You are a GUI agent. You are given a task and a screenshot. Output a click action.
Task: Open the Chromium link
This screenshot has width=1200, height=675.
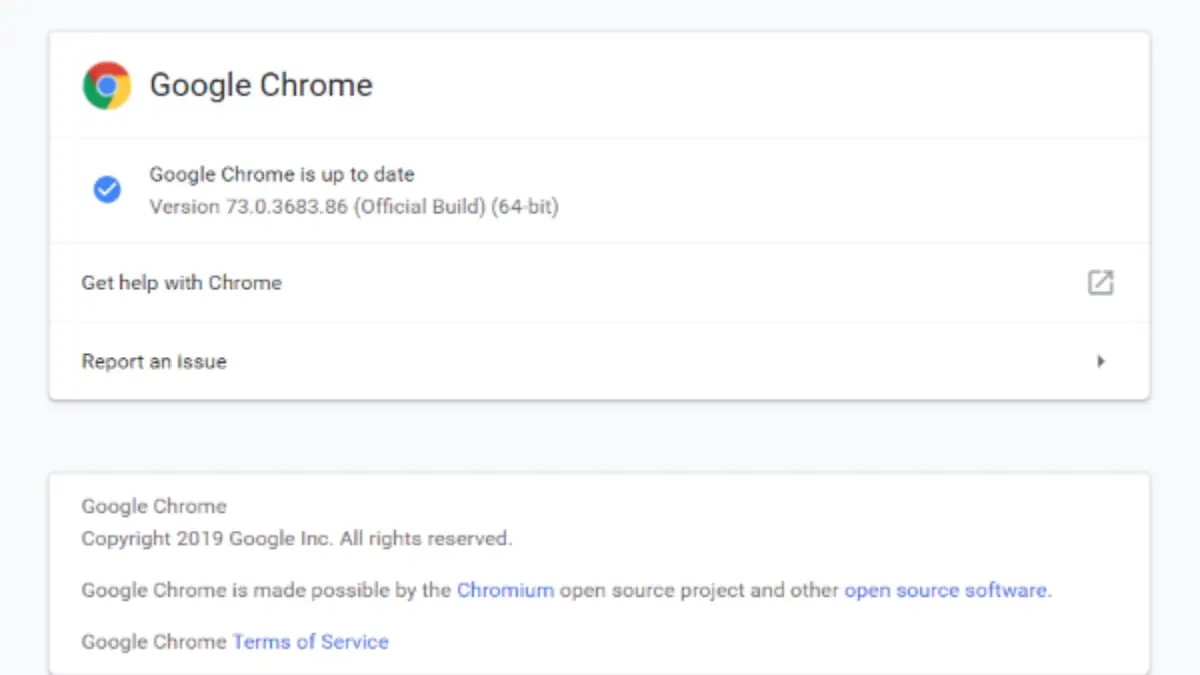pyautogui.click(x=505, y=590)
